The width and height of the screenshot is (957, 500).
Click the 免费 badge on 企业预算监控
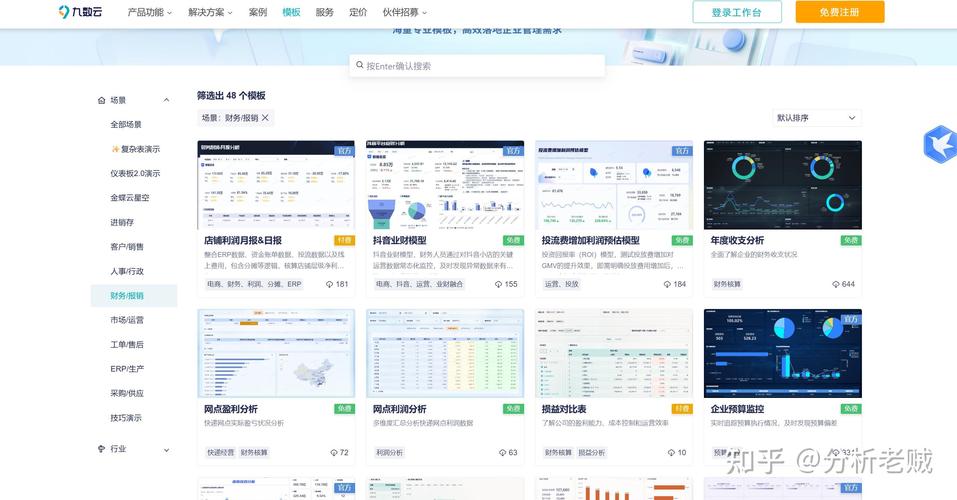click(851, 409)
